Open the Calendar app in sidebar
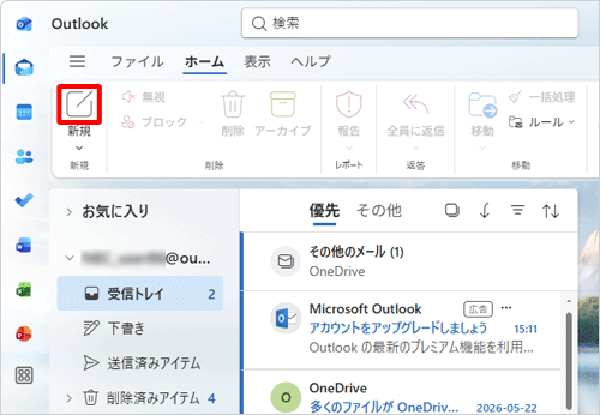 (x=24, y=112)
